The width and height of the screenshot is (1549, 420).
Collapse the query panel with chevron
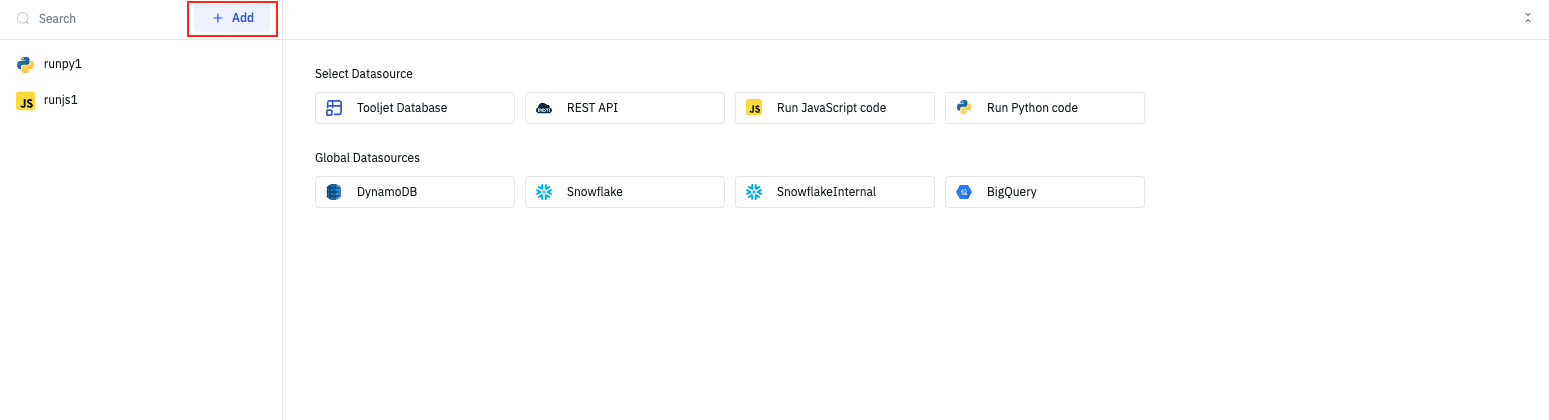[1527, 18]
